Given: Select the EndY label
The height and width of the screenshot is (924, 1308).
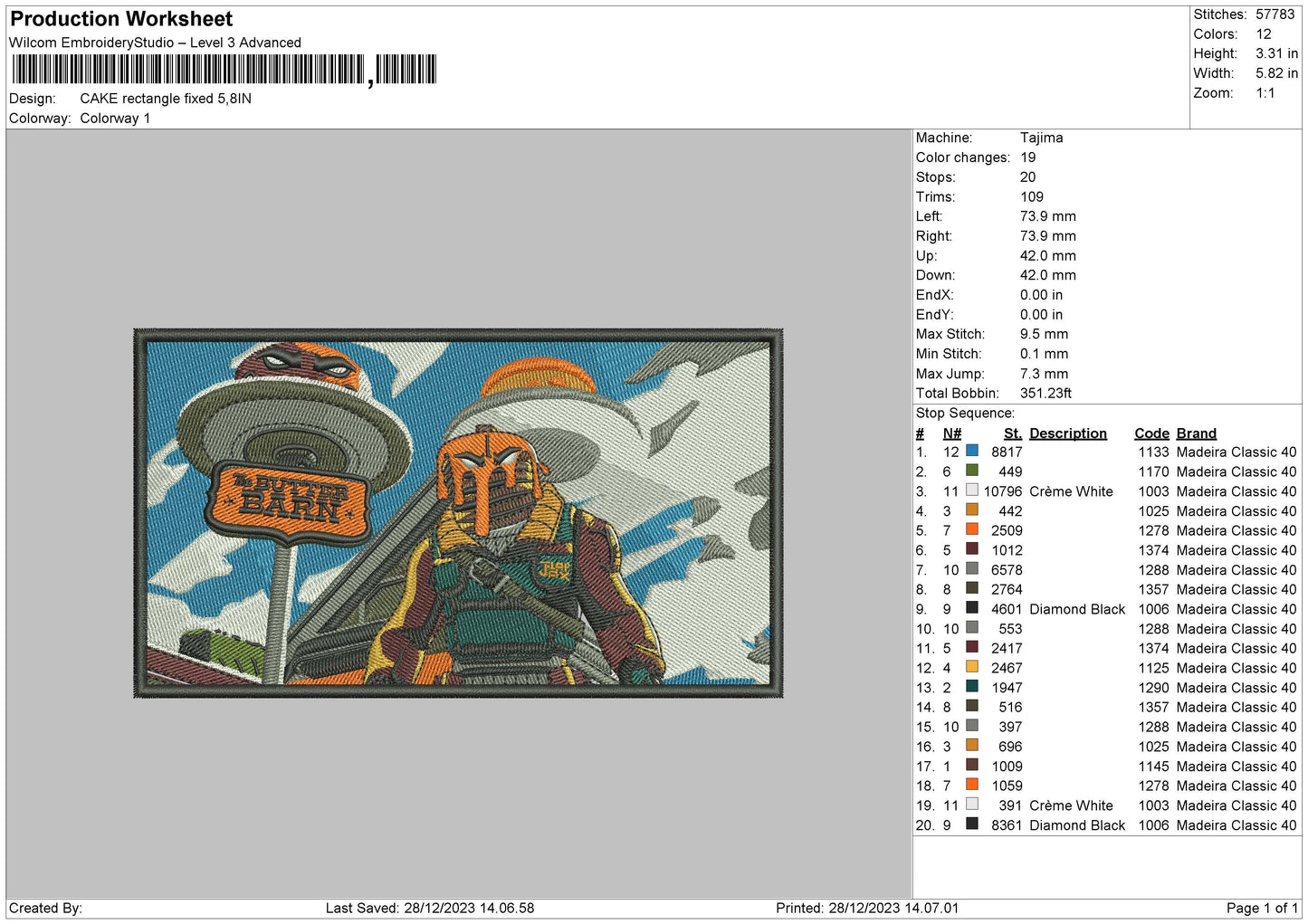Looking at the screenshot, I should point(935,315).
